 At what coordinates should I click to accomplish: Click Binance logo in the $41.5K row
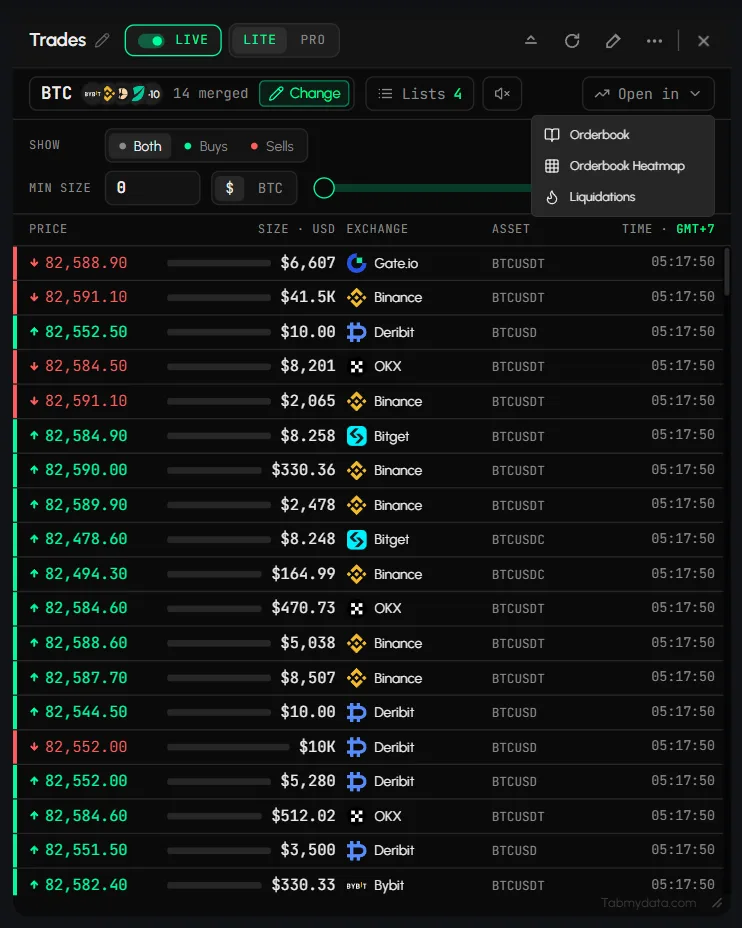[x=356, y=297]
